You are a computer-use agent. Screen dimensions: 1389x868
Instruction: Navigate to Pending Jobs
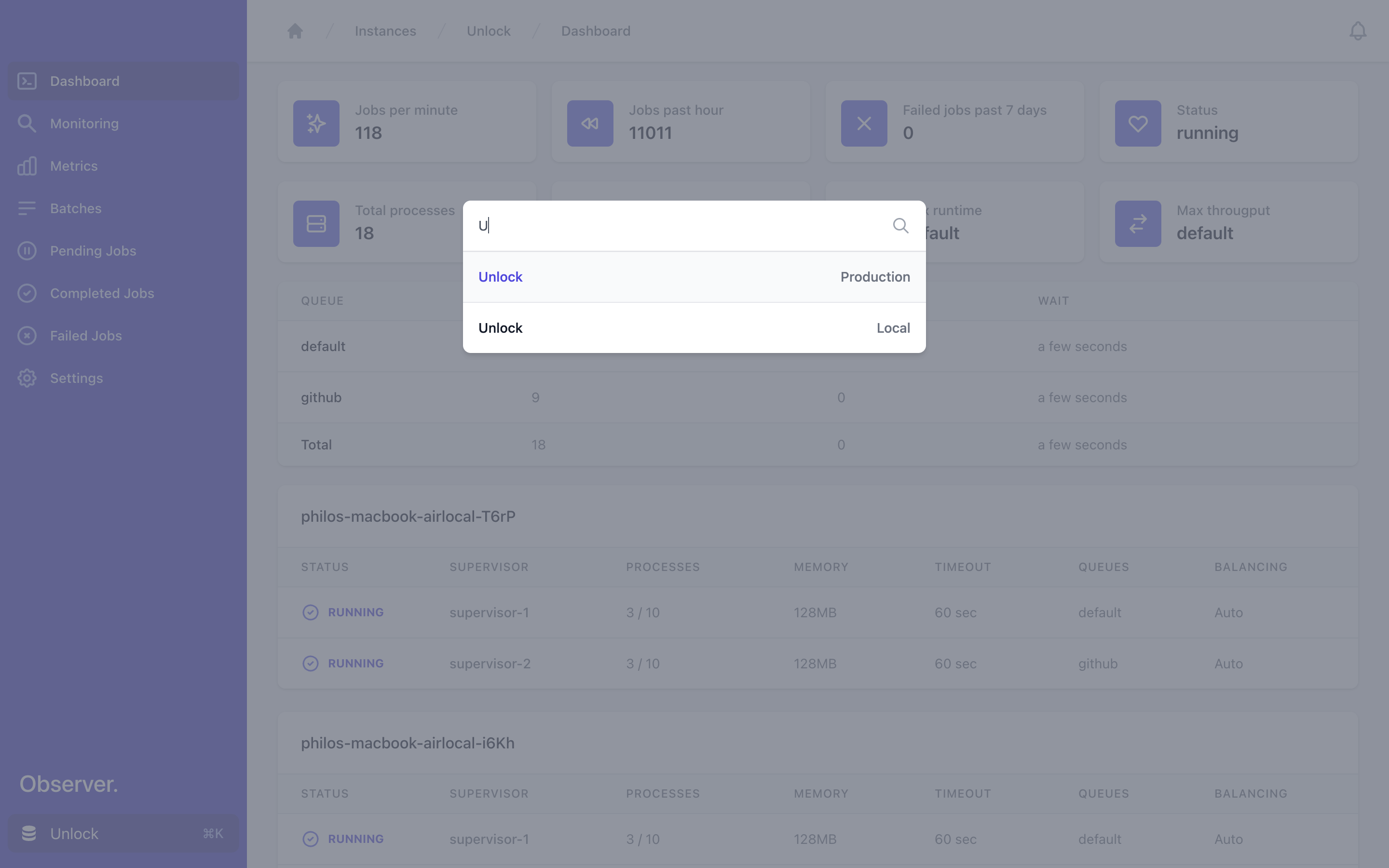(93, 251)
